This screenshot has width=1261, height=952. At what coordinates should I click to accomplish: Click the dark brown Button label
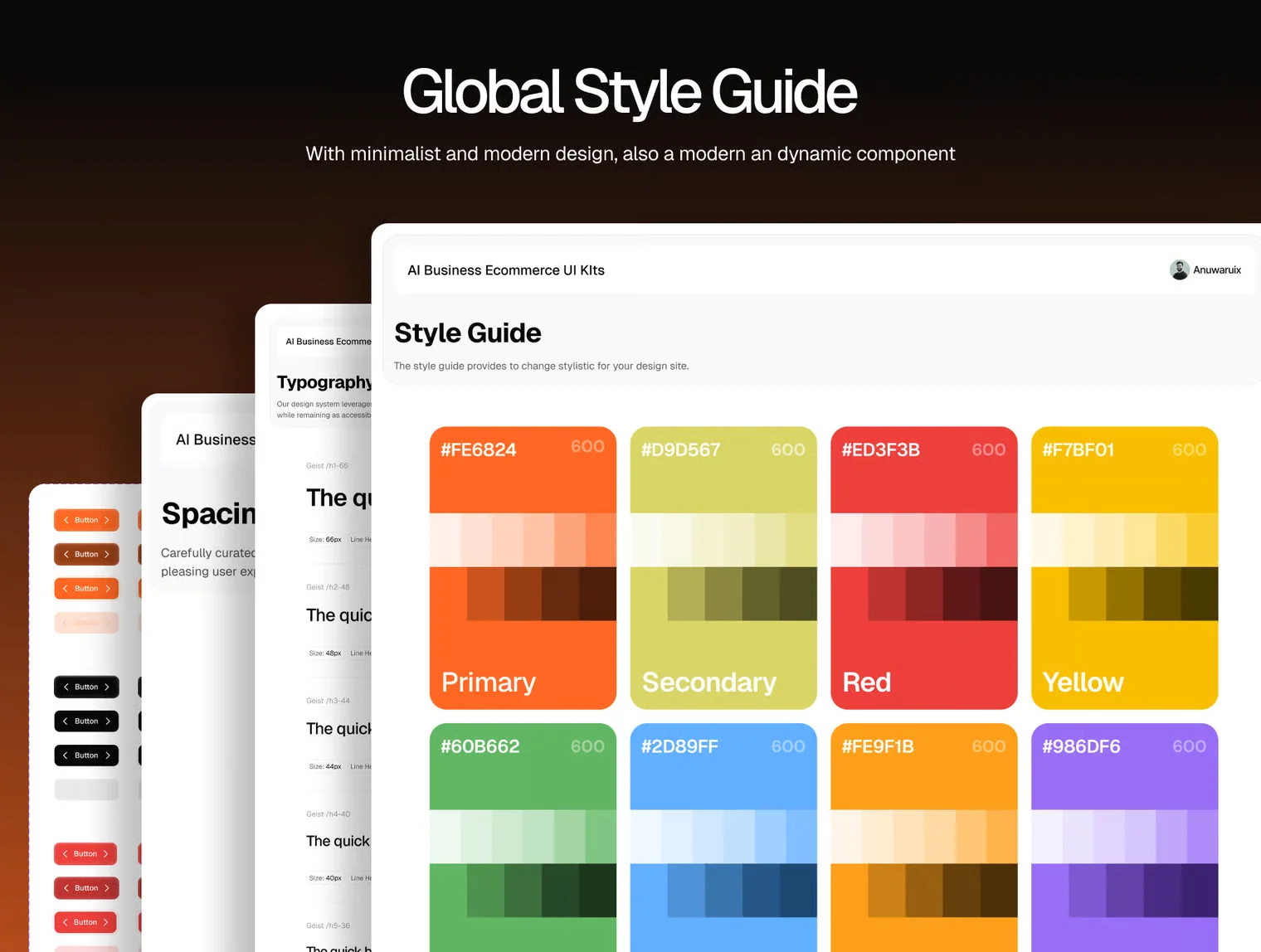click(86, 554)
